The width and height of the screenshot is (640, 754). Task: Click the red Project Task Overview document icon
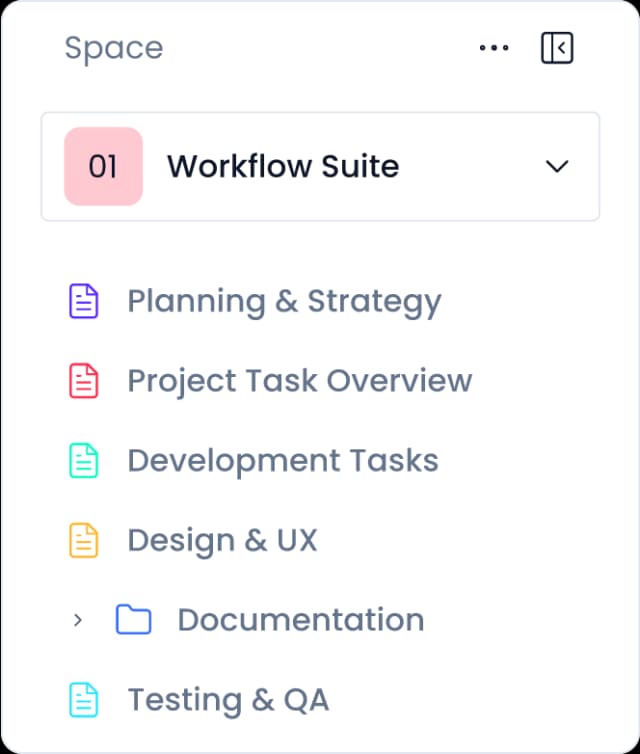pos(84,381)
